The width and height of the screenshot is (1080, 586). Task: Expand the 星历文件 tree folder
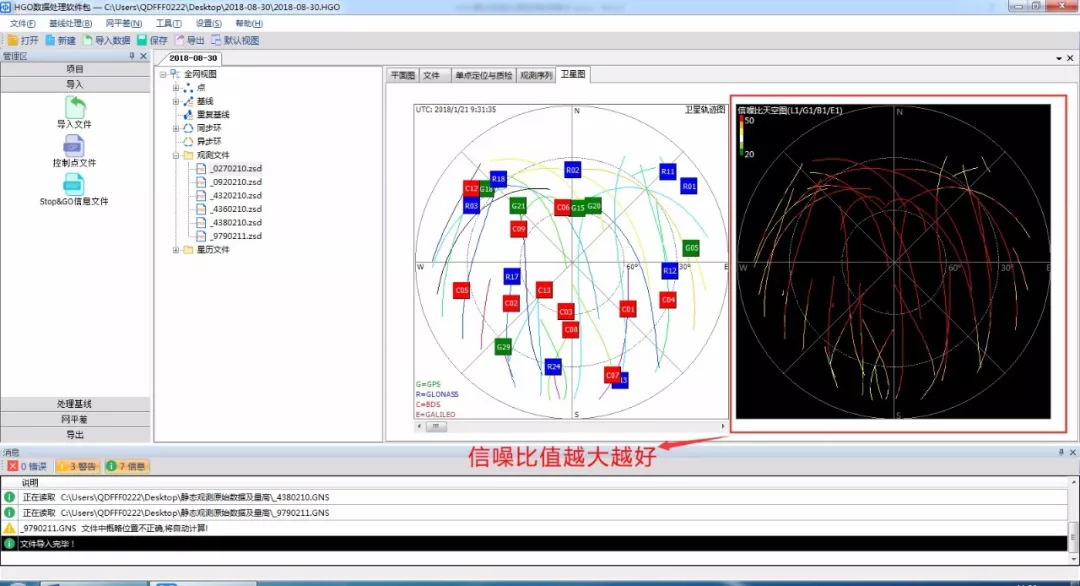[x=176, y=249]
